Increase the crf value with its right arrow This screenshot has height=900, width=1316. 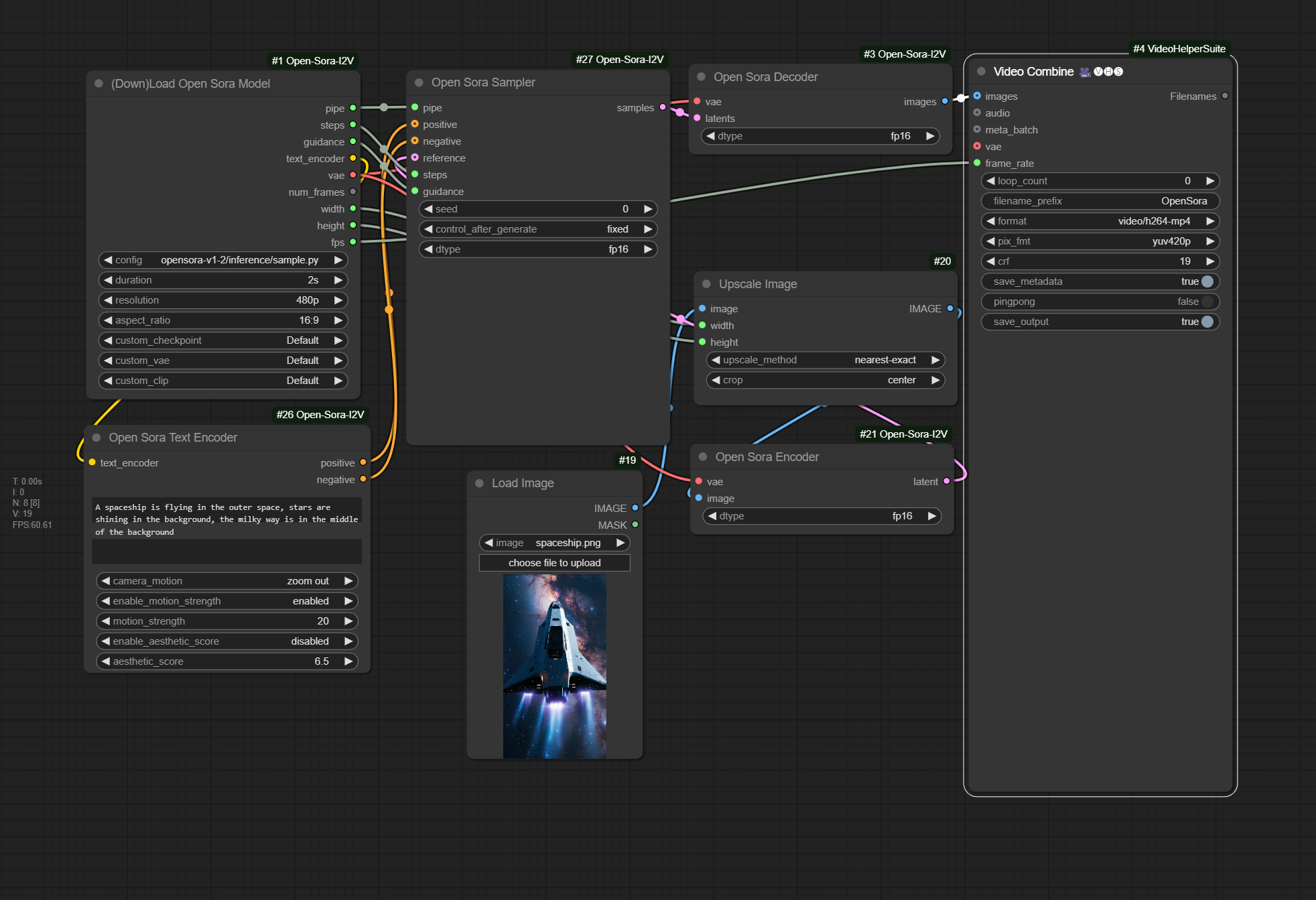1210,261
